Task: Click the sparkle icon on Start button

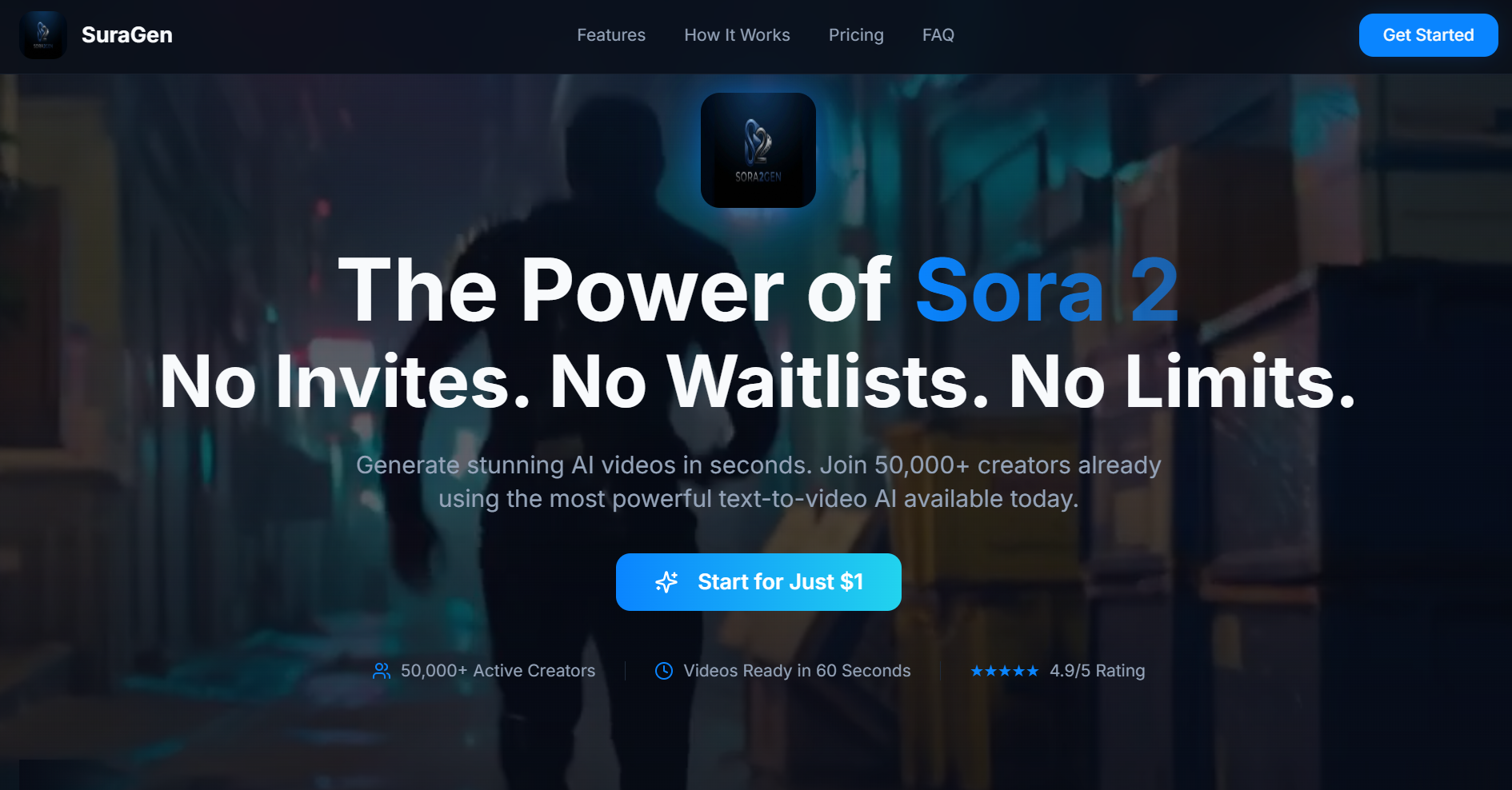Action: [666, 582]
